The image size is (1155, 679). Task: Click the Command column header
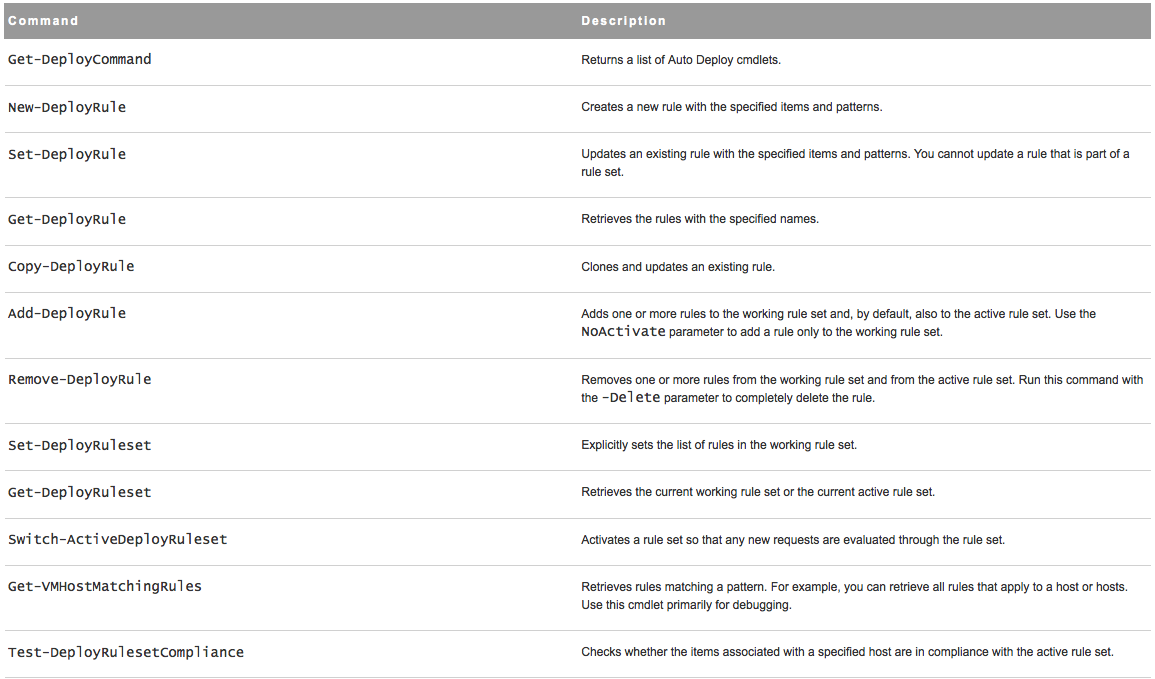pyautogui.click(x=43, y=21)
